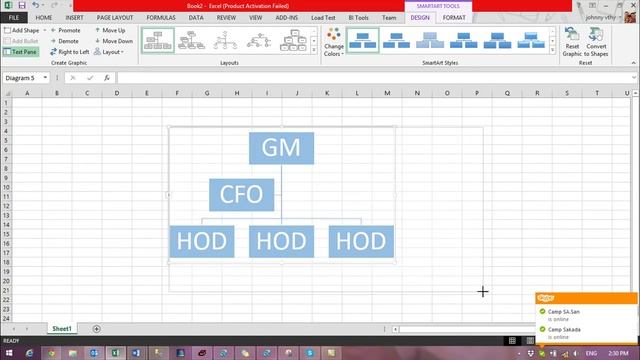Open the Sheet1 tab

(x=62, y=329)
